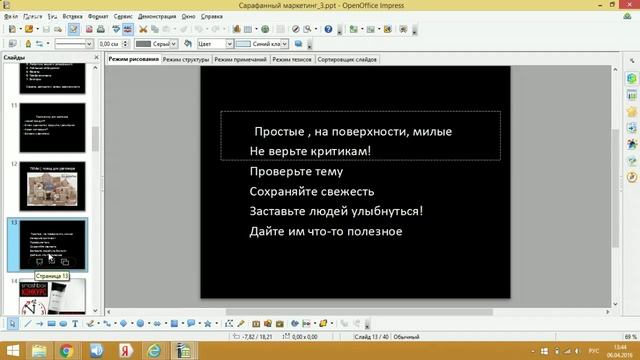Select the Rectangle tool
The height and width of the screenshot is (360, 640).
(51, 324)
